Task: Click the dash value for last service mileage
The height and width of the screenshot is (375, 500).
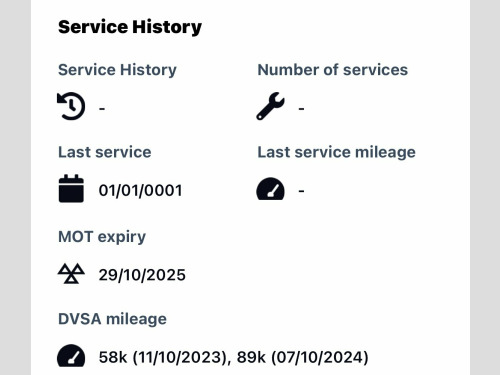Action: pos(301,191)
